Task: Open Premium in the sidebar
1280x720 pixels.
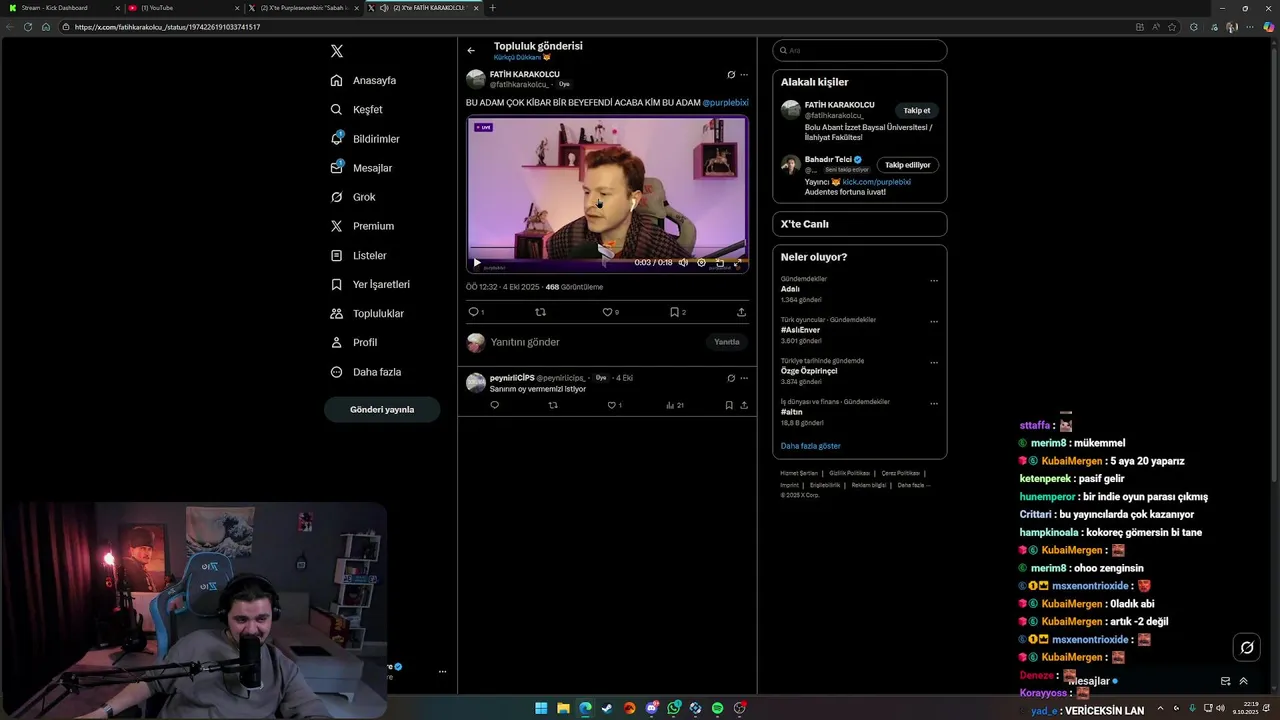Action: point(362,226)
